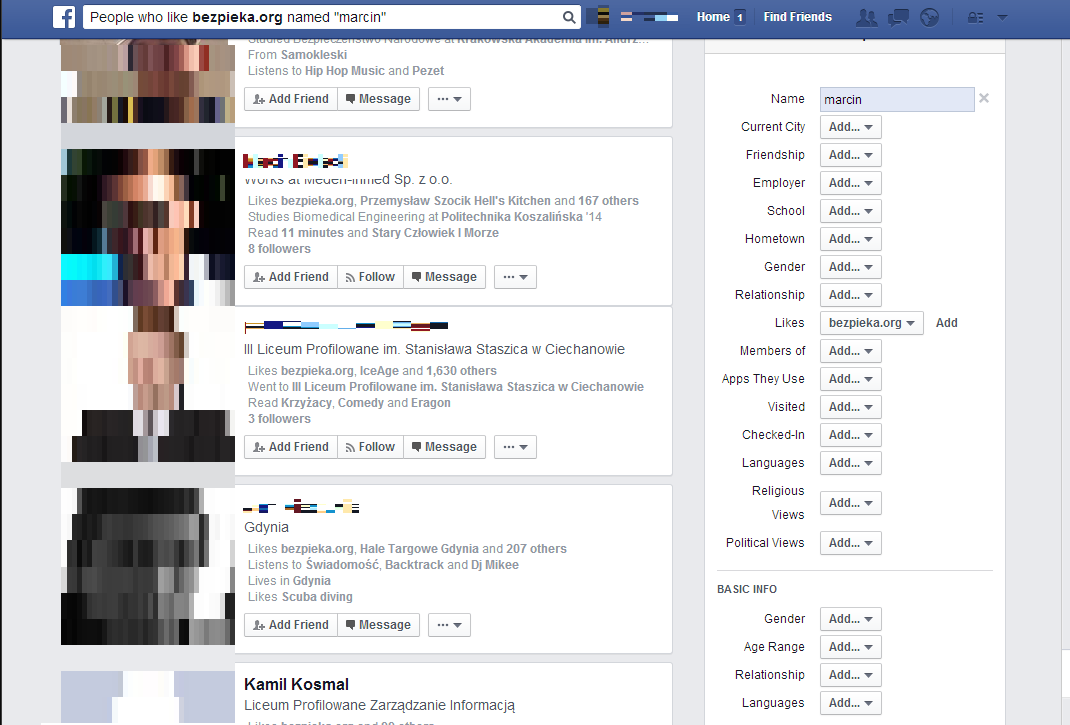
Task: Add Friend for the Biomedical Engineering student
Action: click(291, 277)
